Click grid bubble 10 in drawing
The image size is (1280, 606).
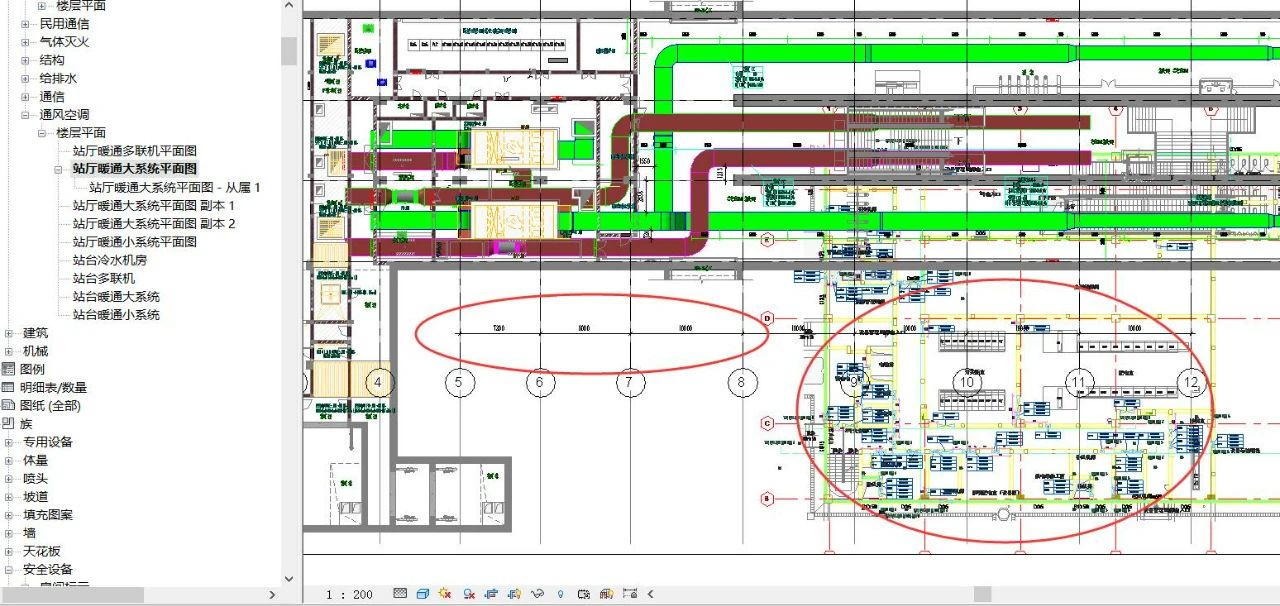pyautogui.click(x=967, y=381)
